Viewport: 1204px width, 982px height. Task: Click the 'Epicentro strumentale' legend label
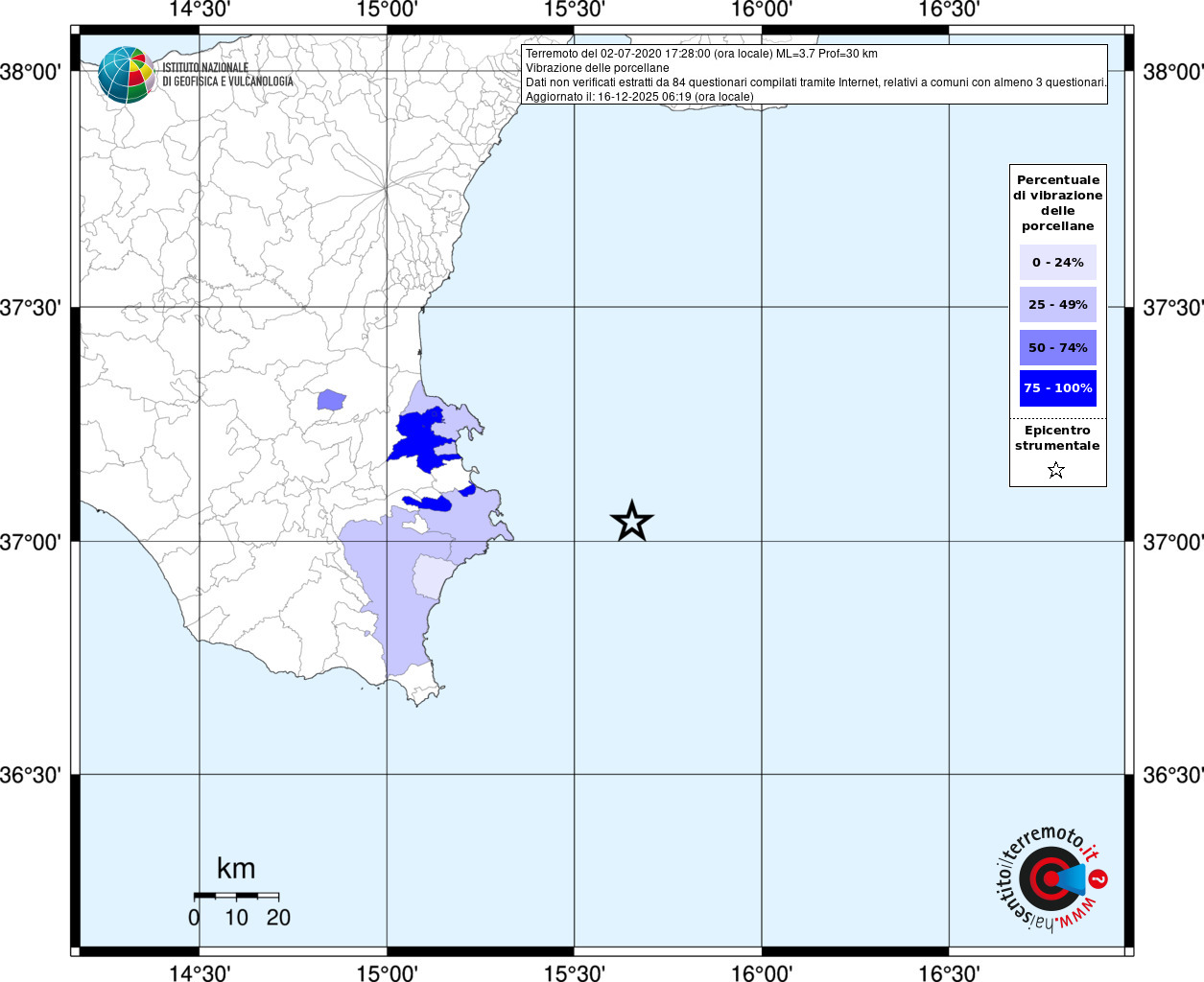pos(1057,437)
